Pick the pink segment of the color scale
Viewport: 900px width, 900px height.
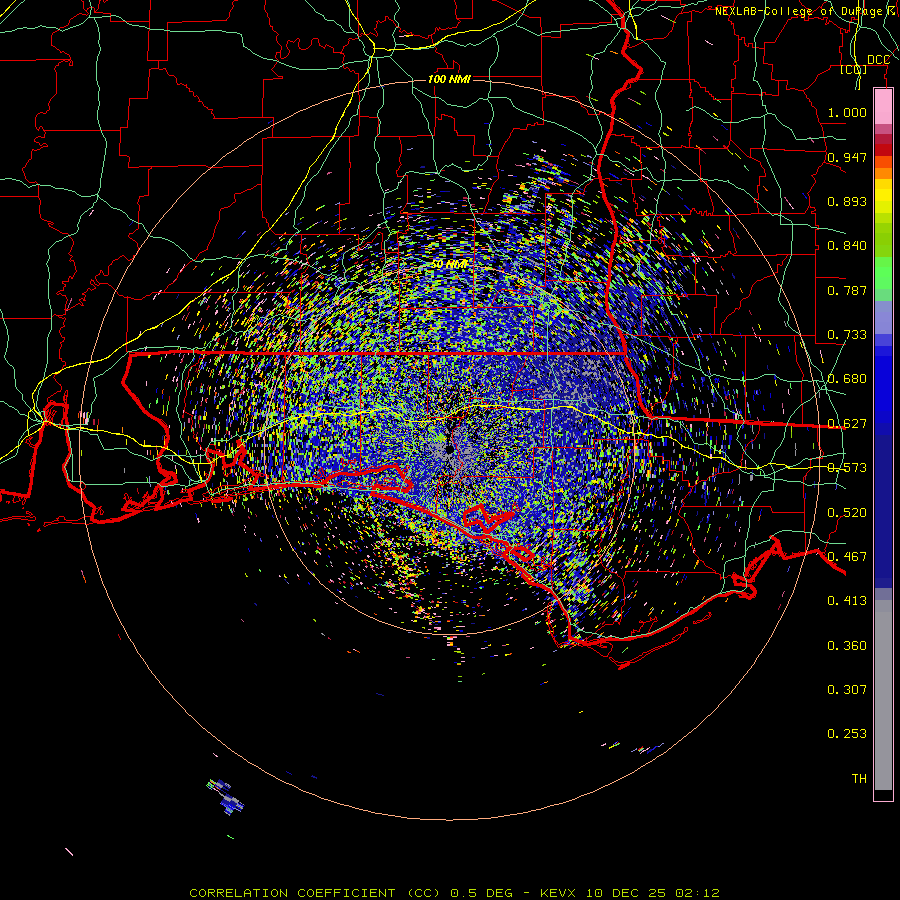(x=883, y=107)
